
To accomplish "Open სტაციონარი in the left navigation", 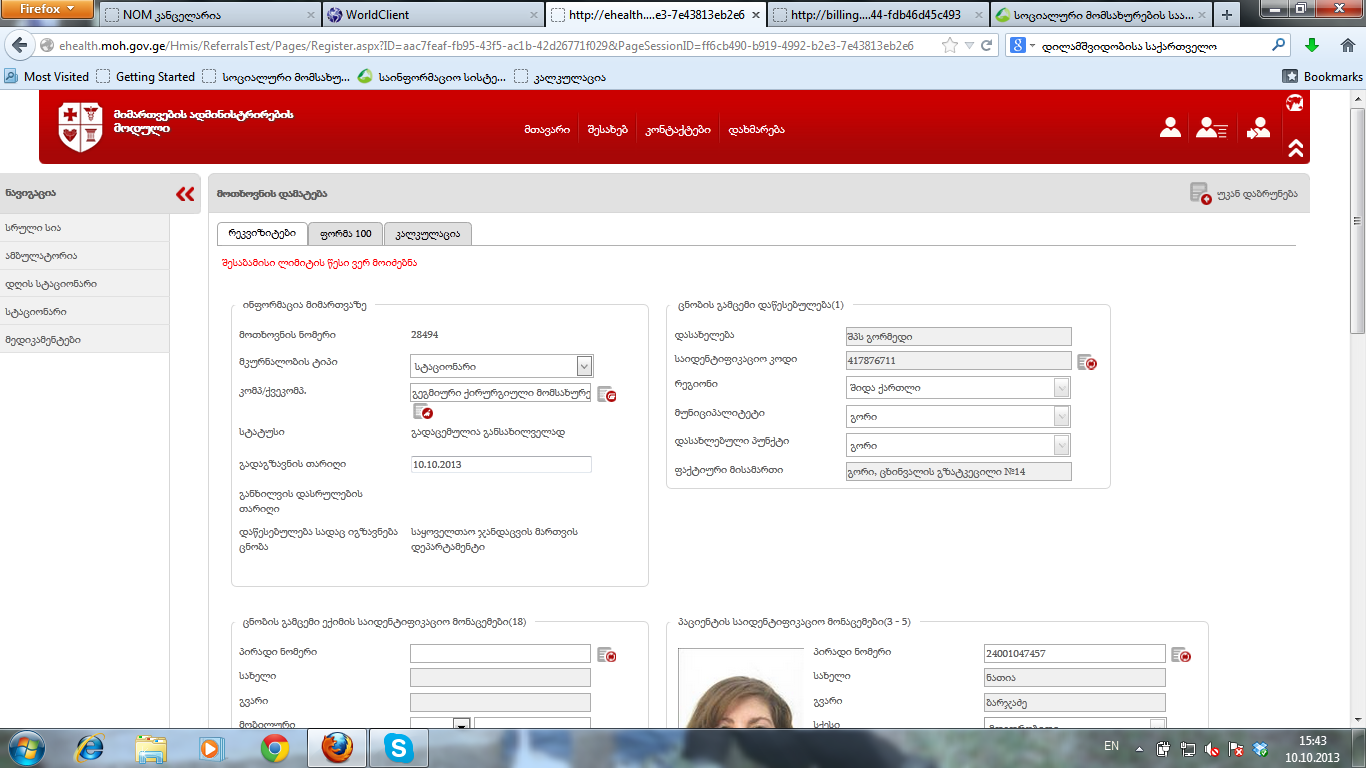I will pos(36,312).
